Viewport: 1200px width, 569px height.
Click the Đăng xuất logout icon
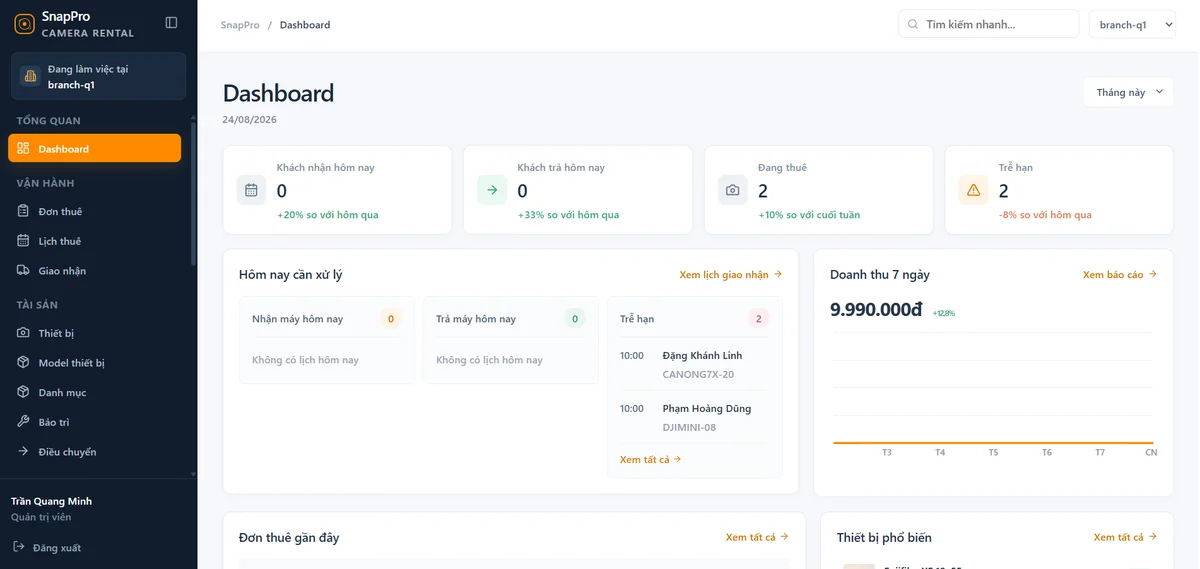click(x=18, y=547)
